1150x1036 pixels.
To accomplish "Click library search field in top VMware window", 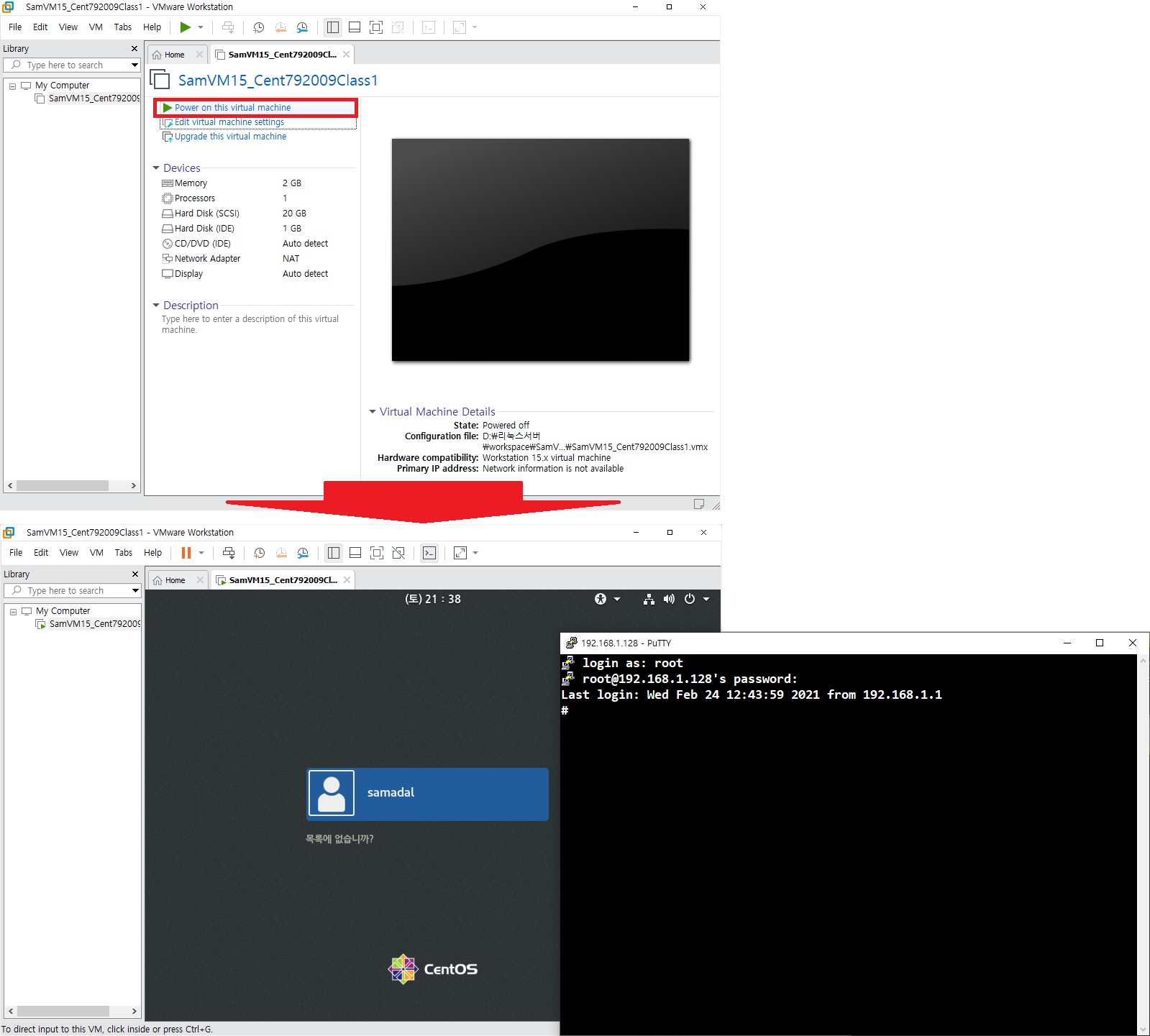I will click(x=72, y=65).
